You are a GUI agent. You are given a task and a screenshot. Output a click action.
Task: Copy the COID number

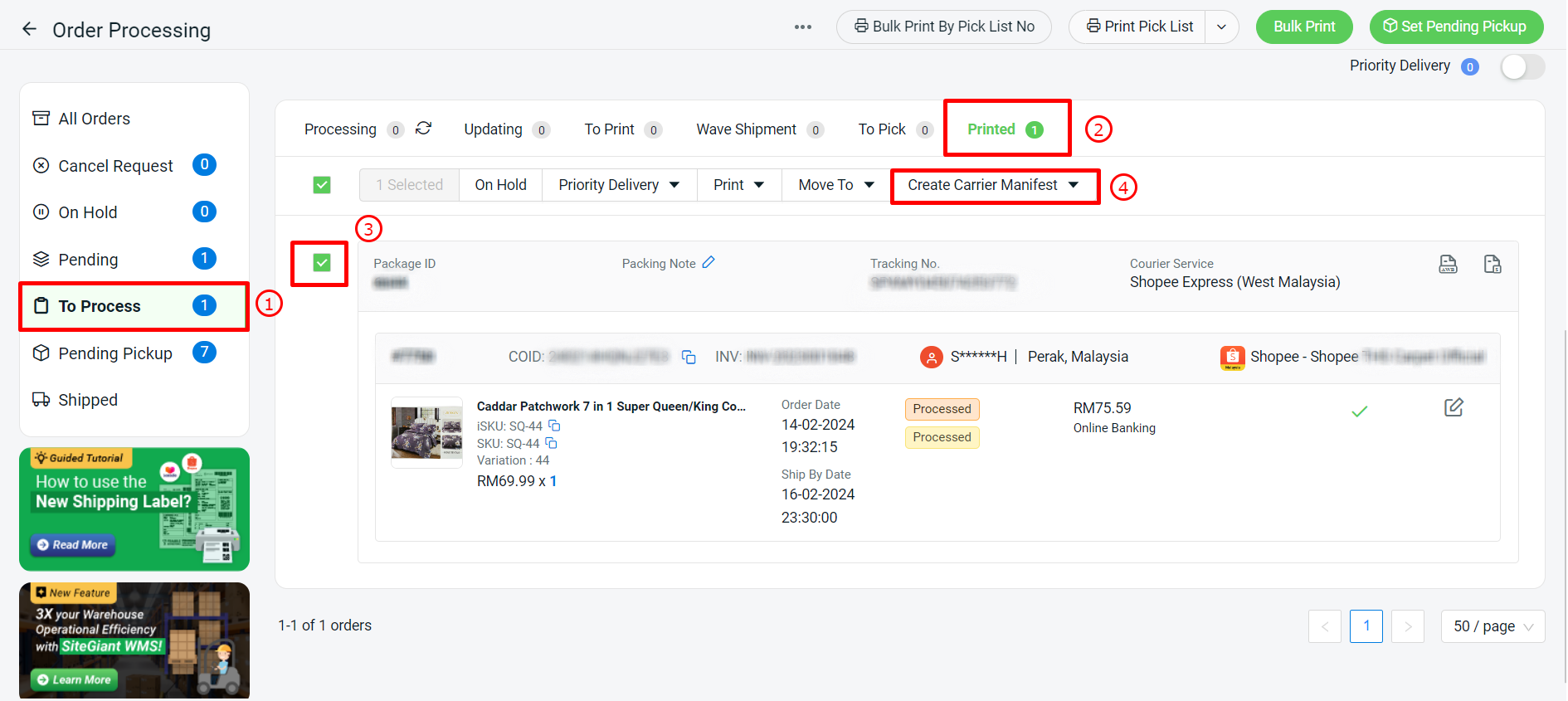point(689,357)
